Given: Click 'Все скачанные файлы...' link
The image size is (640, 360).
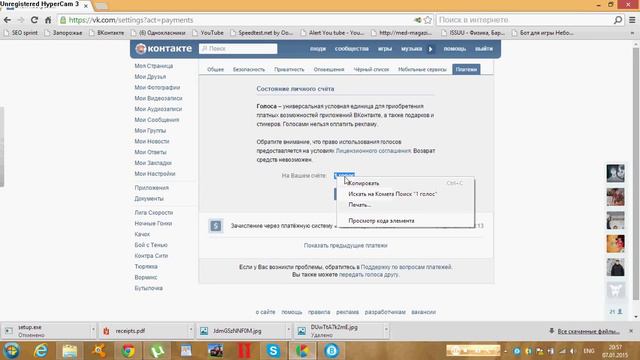Looking at the screenshot, I should pos(588,331).
